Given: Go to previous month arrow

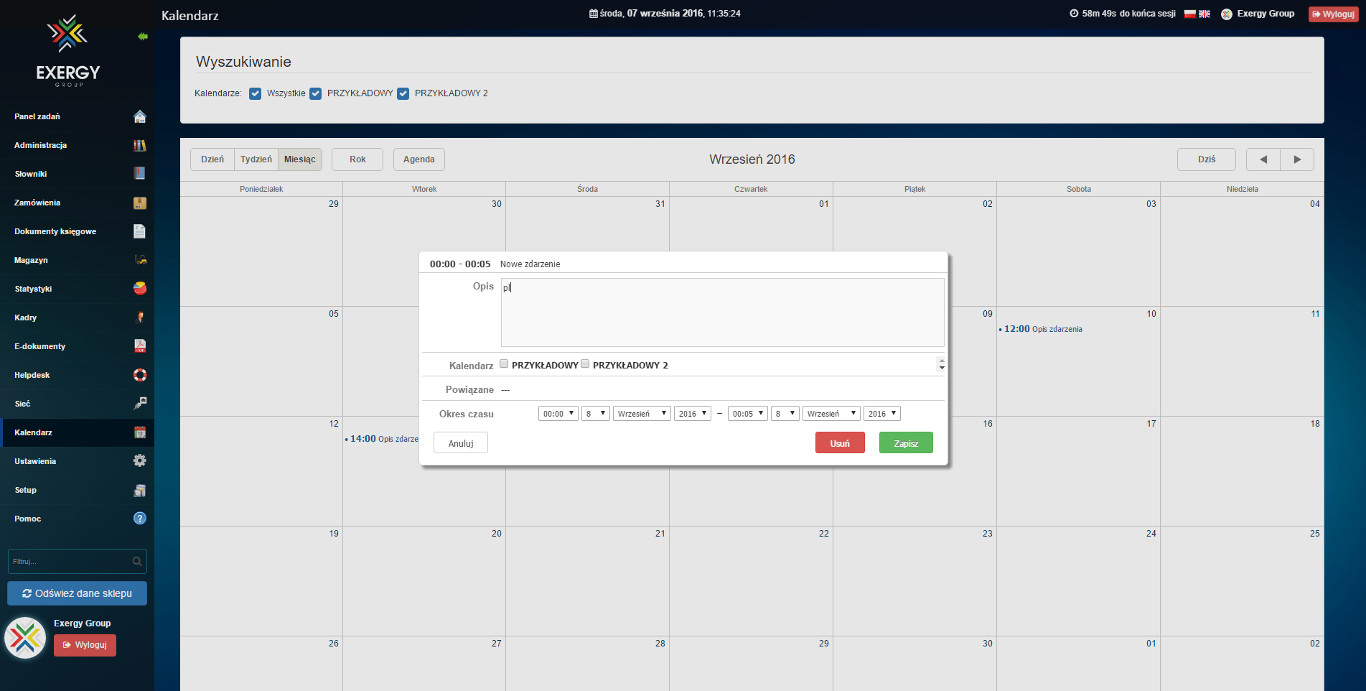Looking at the screenshot, I should point(1263,159).
